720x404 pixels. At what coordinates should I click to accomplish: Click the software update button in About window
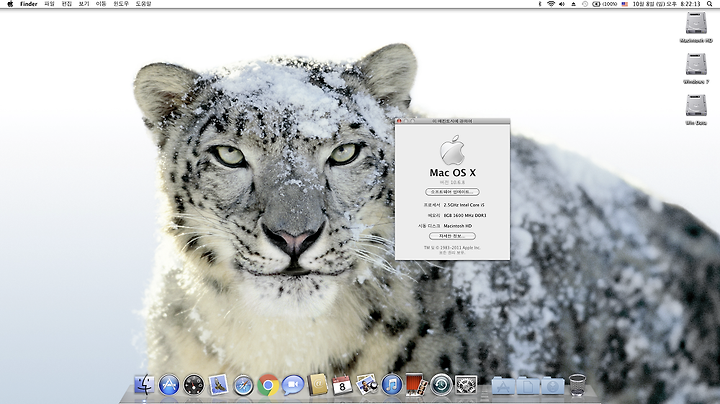(452, 192)
